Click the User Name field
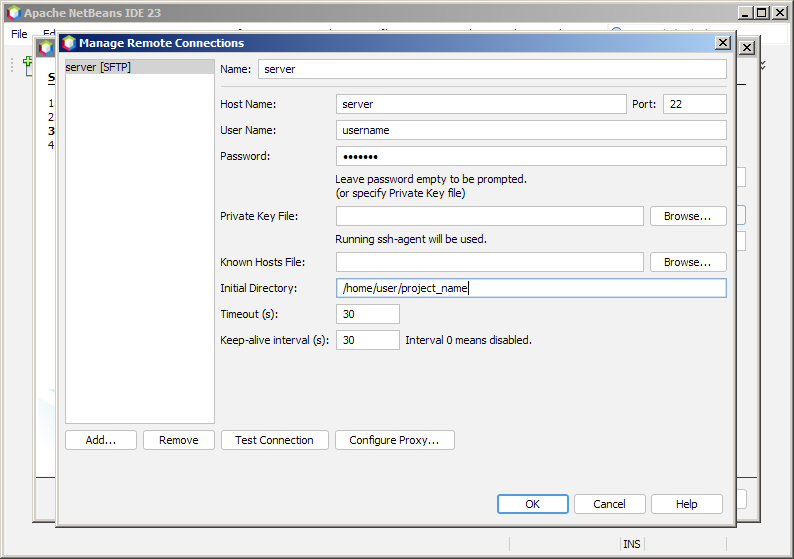The width and height of the screenshot is (794, 559). click(x=530, y=130)
